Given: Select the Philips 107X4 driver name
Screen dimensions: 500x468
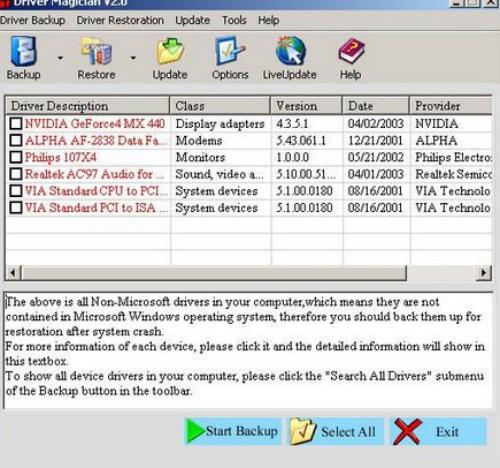Looking at the screenshot, I should pyautogui.click(x=61, y=157).
